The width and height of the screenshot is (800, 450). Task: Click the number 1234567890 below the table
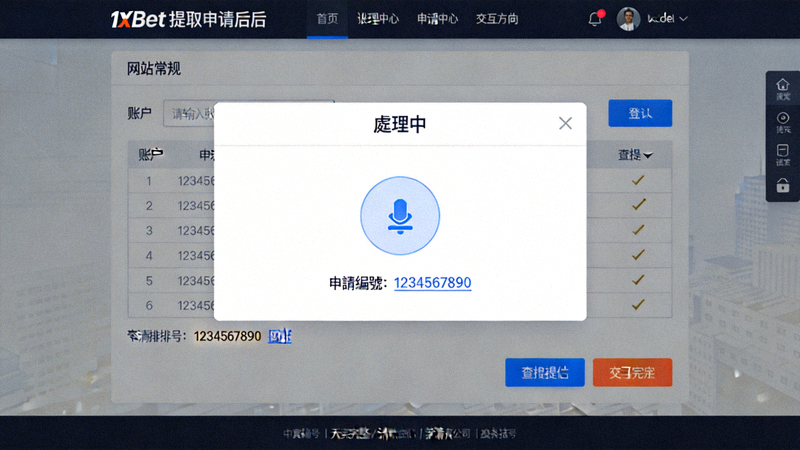228,336
